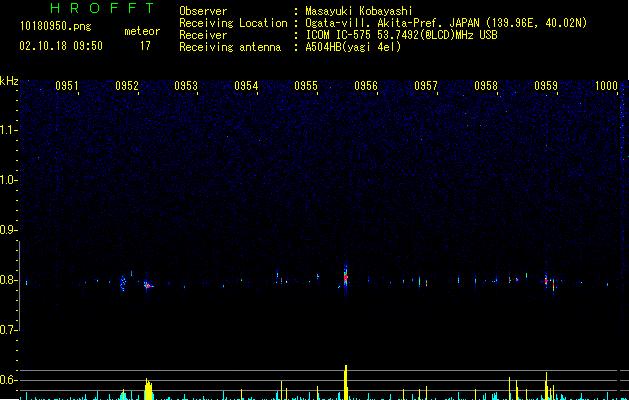Image resolution: width=629 pixels, height=400 pixels.
Task: Select the file name 10180950.png
Action: [x=56, y=26]
